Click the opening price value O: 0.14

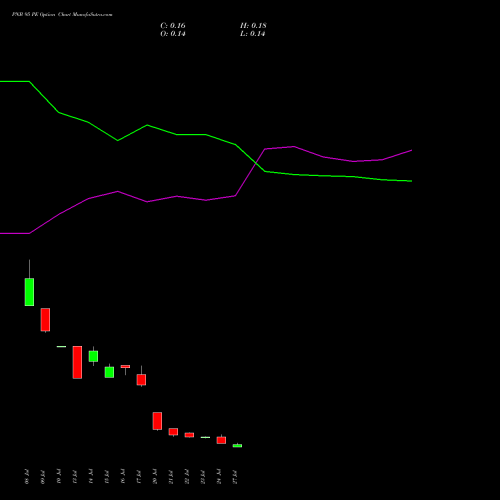pyautogui.click(x=173, y=34)
